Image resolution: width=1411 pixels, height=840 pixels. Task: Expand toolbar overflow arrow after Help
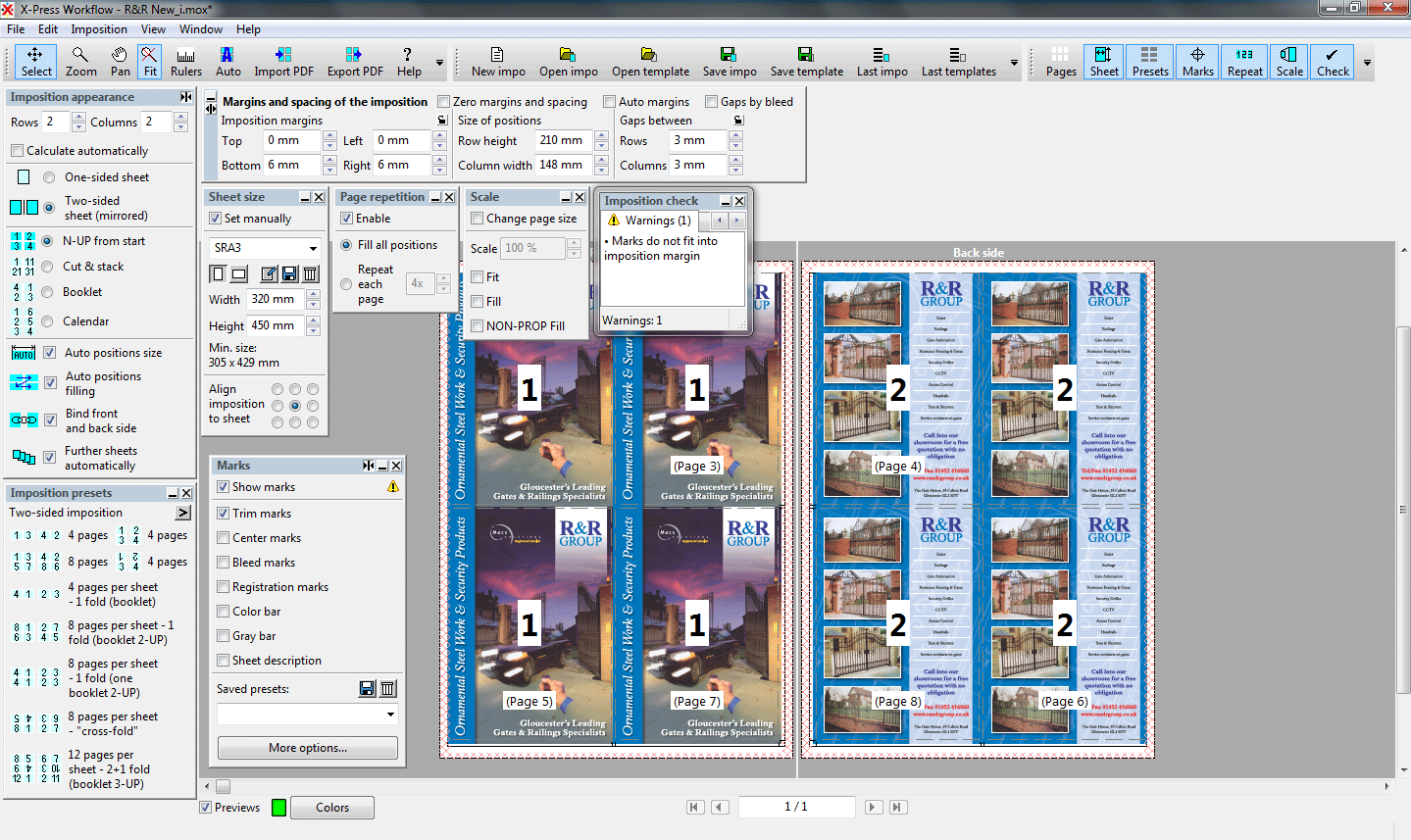[x=439, y=63]
